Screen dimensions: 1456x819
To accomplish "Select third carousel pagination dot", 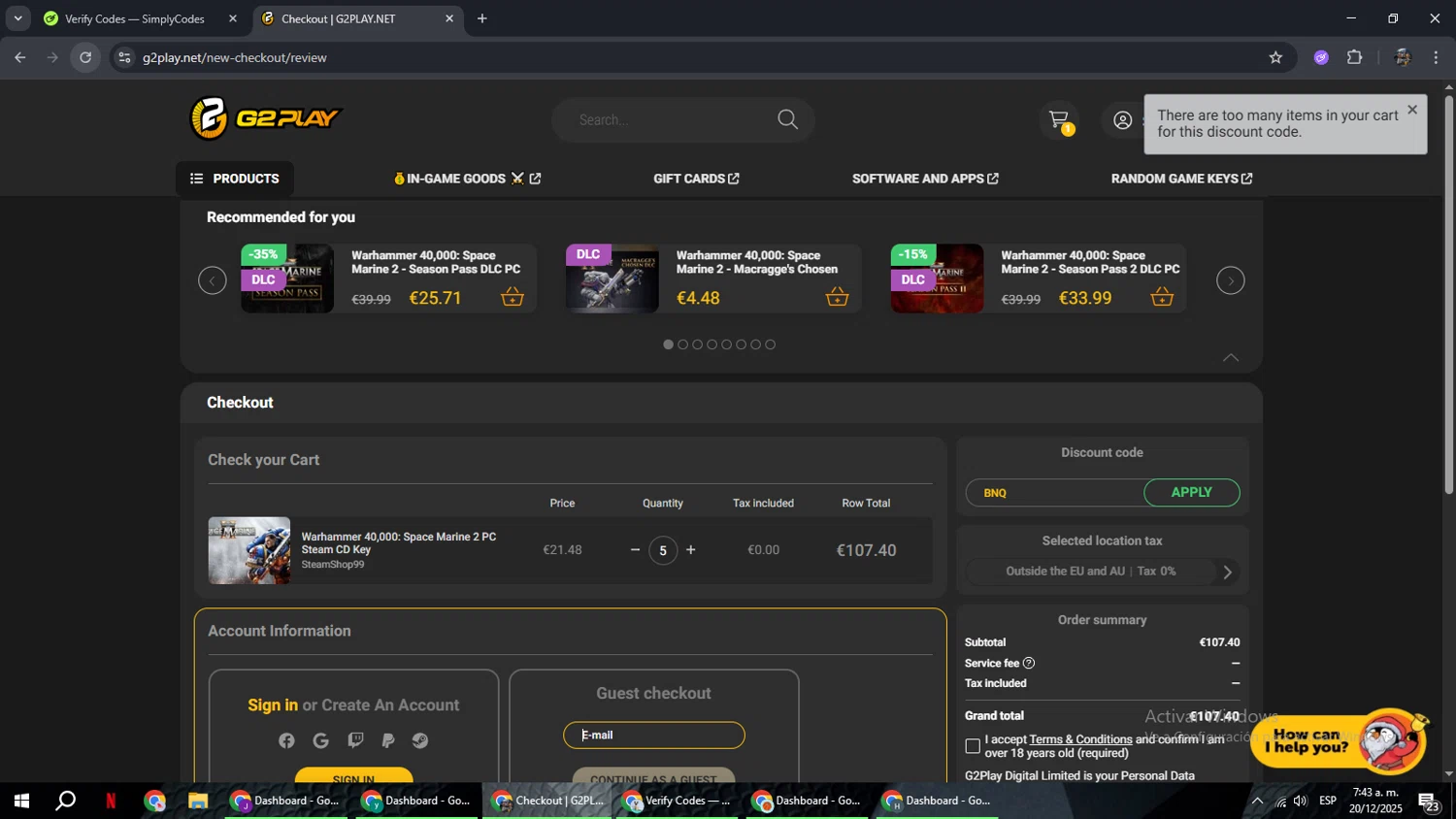I will pos(697,344).
